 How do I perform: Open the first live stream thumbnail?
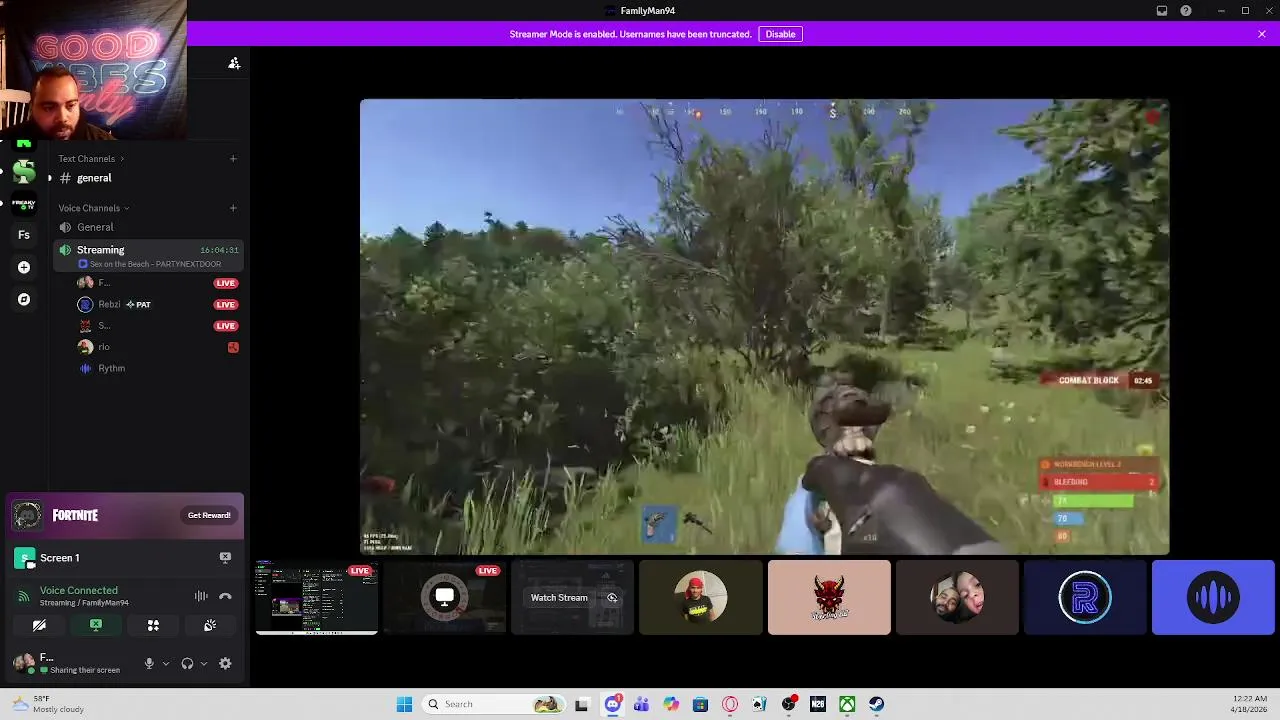pos(317,597)
